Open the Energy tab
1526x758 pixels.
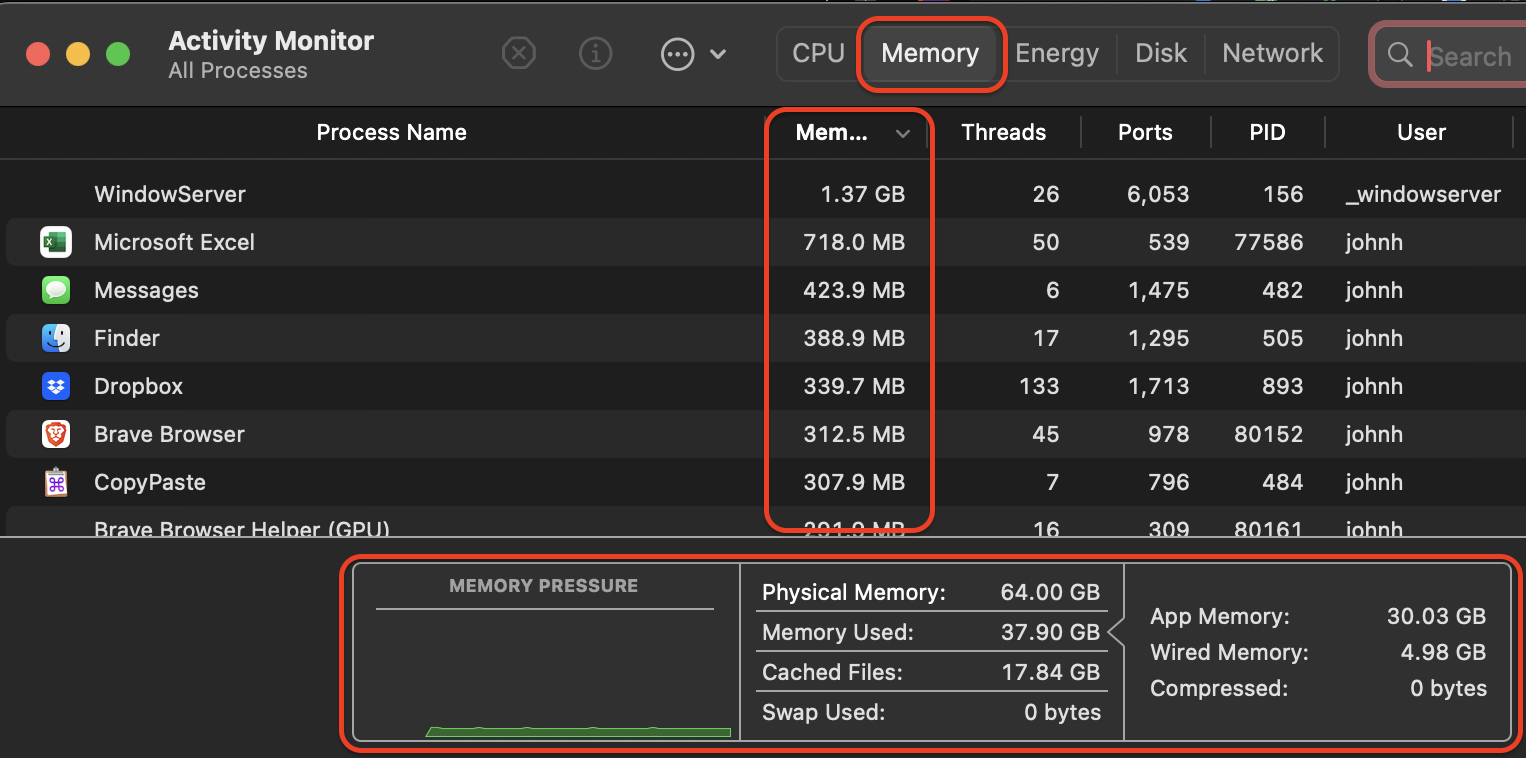pyautogui.click(x=1057, y=53)
